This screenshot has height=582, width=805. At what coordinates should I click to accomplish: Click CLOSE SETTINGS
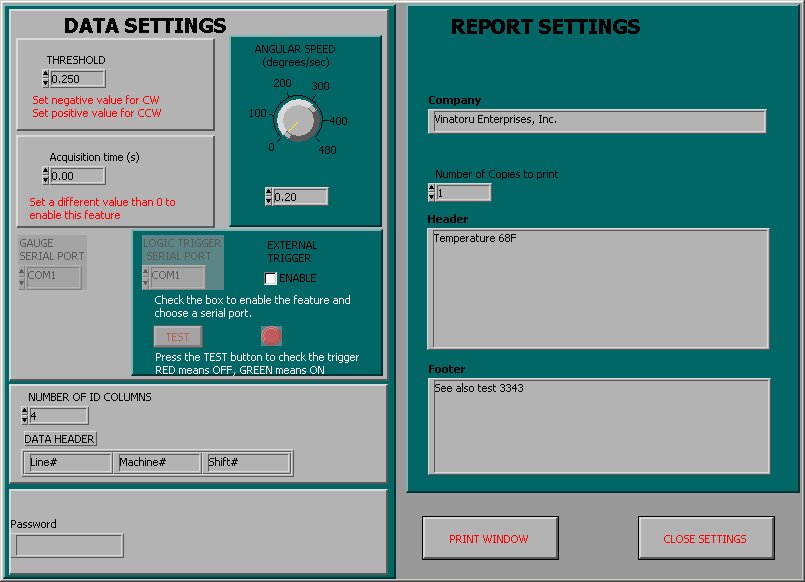pos(705,538)
